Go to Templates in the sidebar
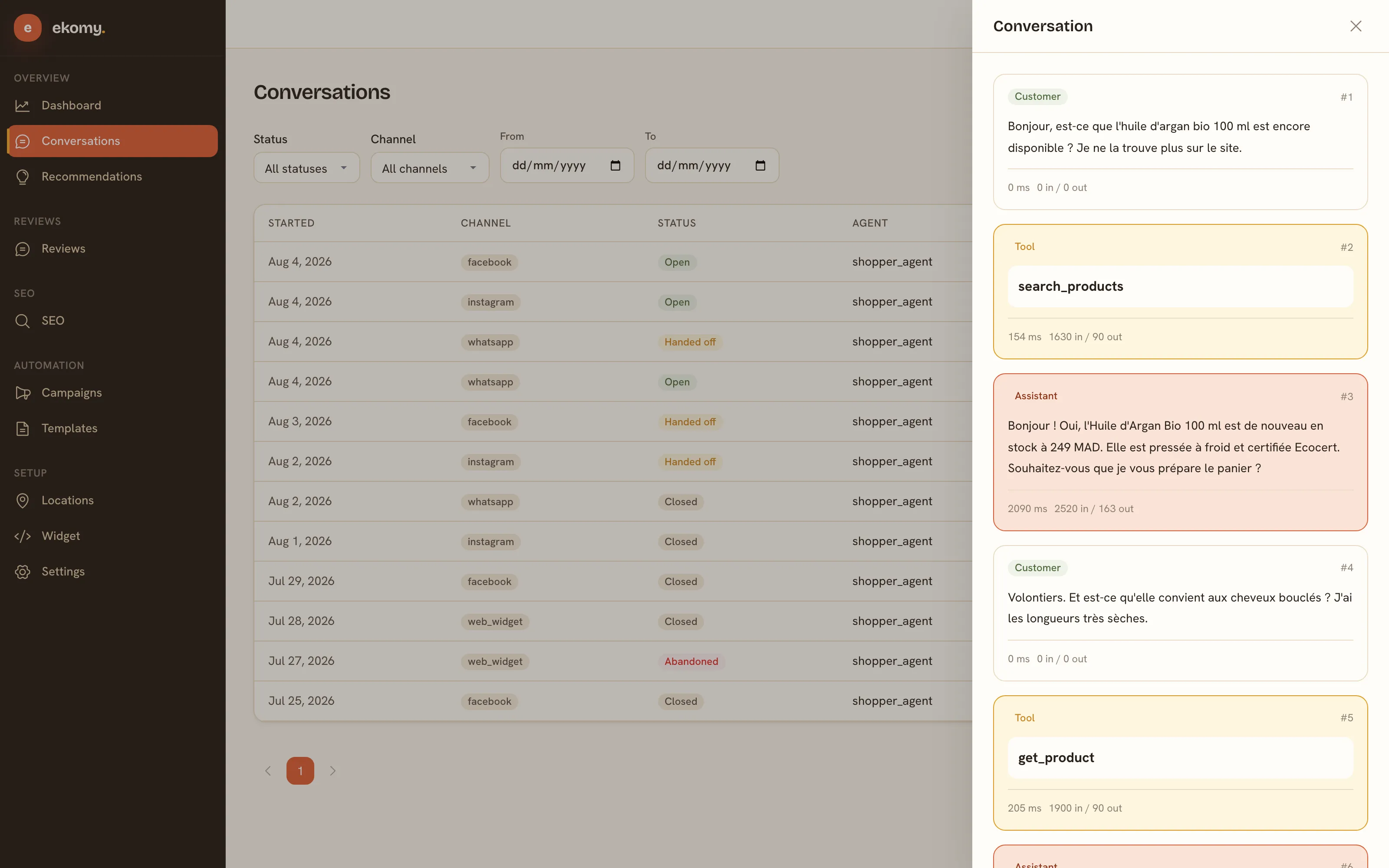This screenshot has height=868, width=1389. pyautogui.click(x=112, y=428)
